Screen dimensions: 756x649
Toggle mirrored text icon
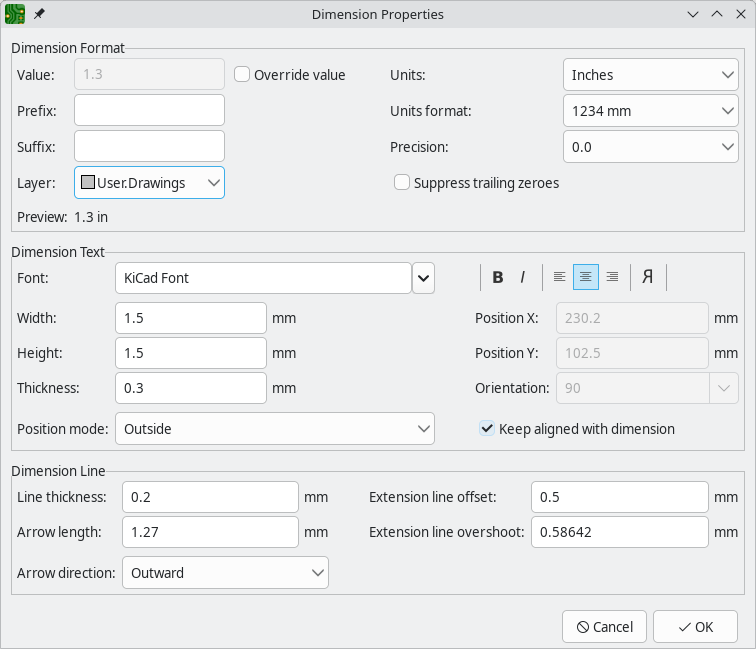648,277
